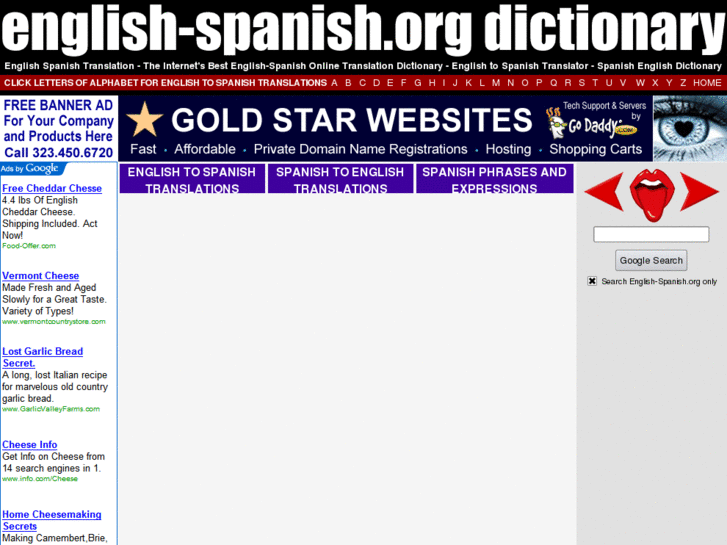Select letter X in alphabet bar
The image size is (727, 545).
coord(655,83)
